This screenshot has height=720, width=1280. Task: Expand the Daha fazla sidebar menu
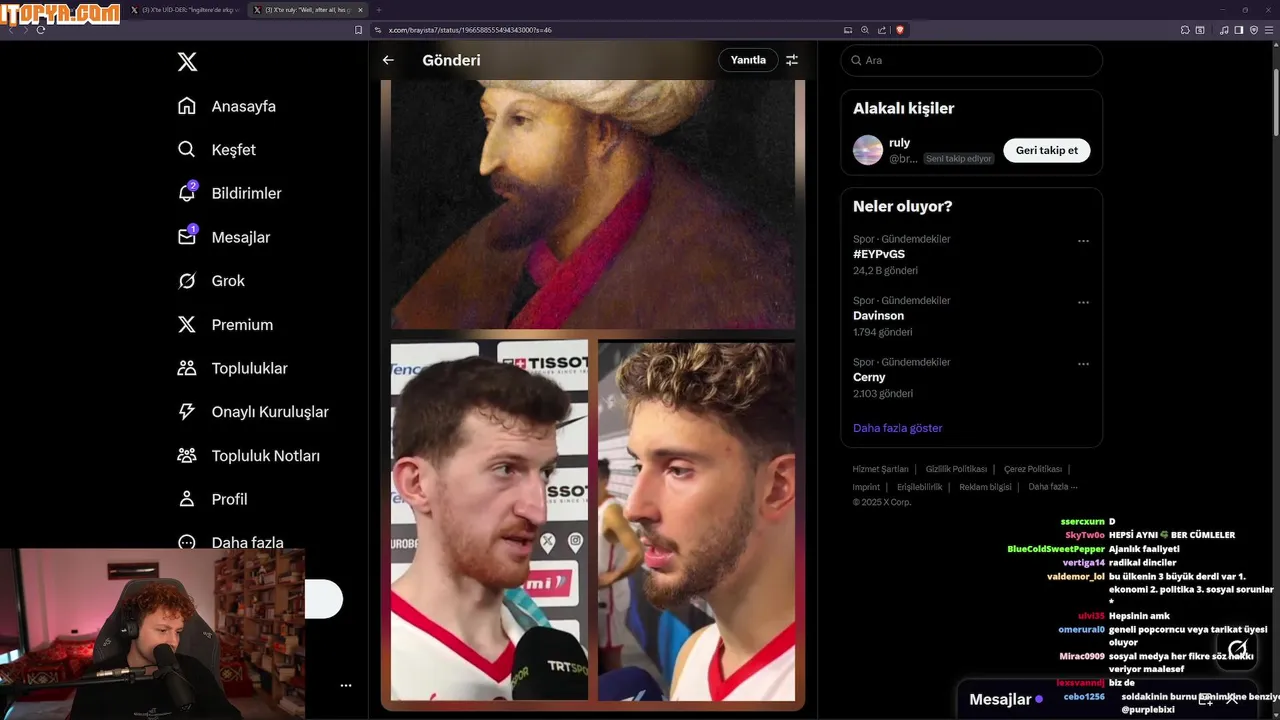(230, 542)
